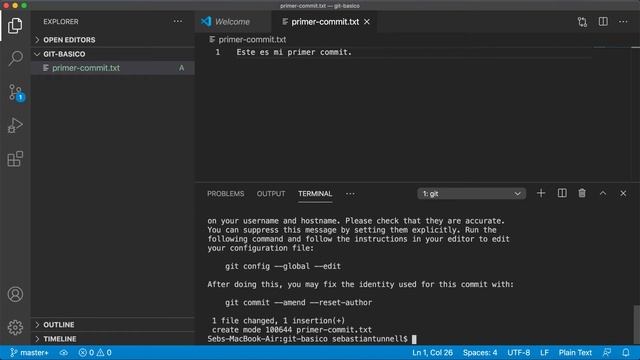Open editor More Actions ellipsis
This screenshot has height=360, width=640.
coord(623,22)
